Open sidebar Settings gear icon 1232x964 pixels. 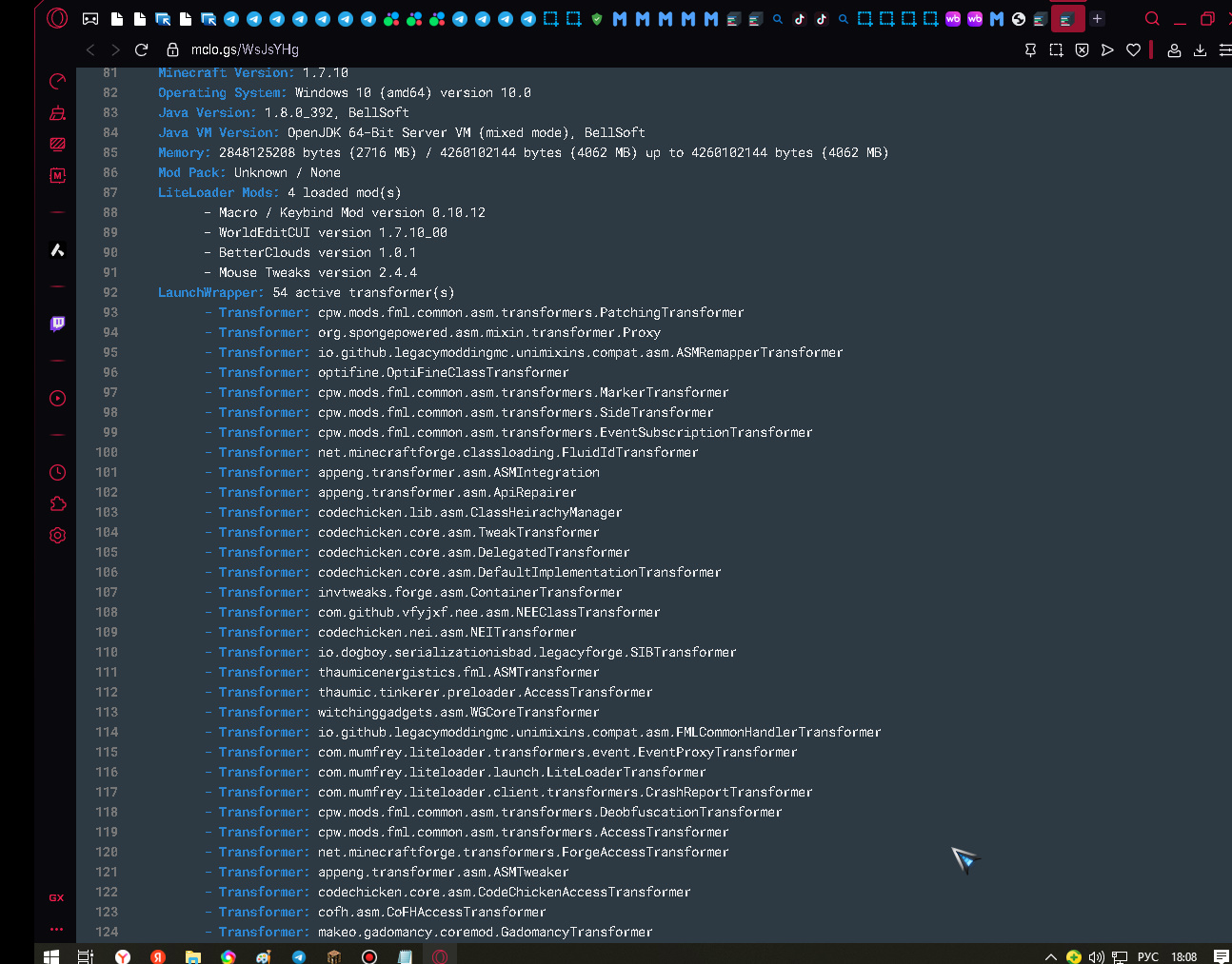(x=57, y=535)
